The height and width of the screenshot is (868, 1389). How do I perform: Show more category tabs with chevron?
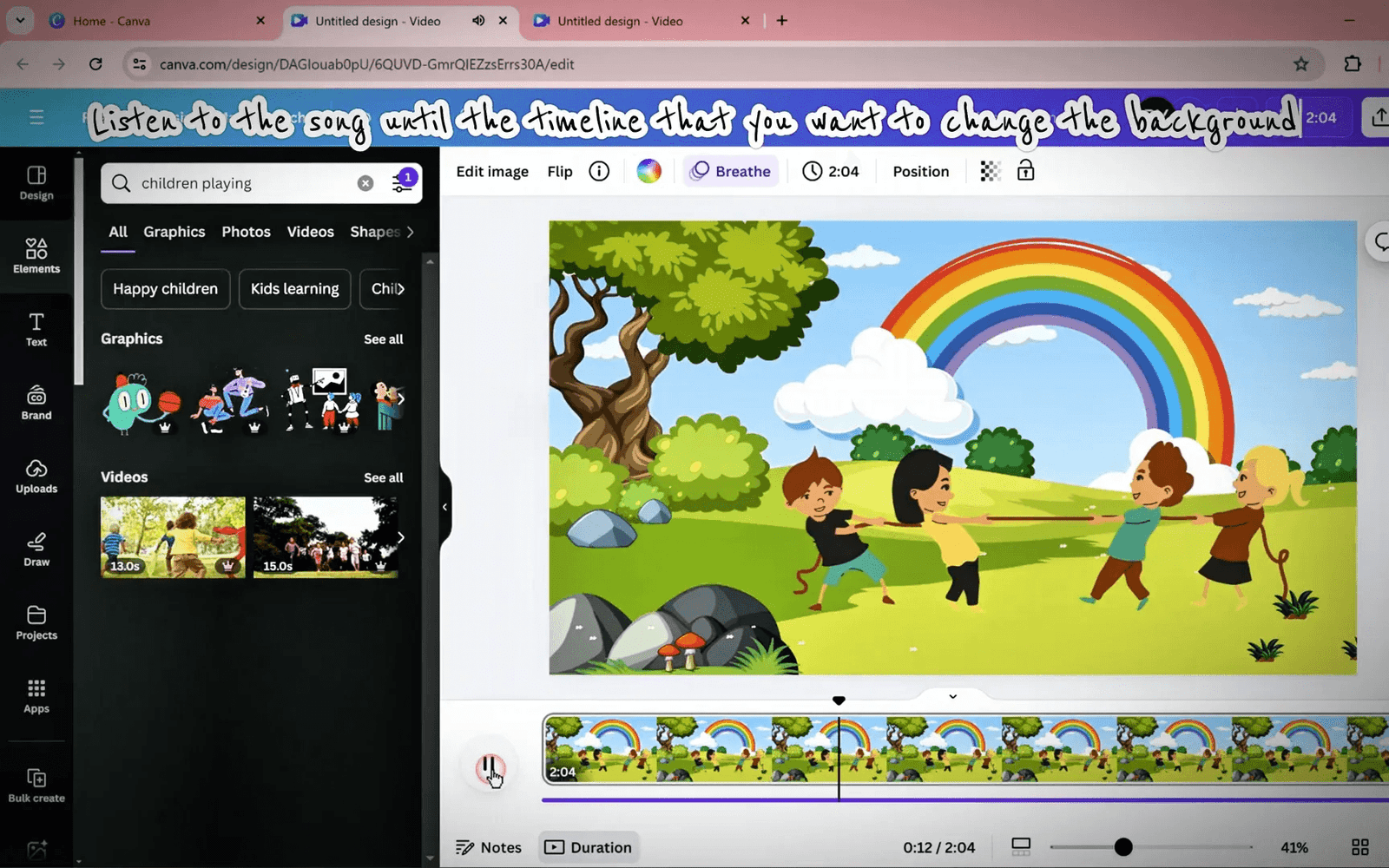coord(411,232)
